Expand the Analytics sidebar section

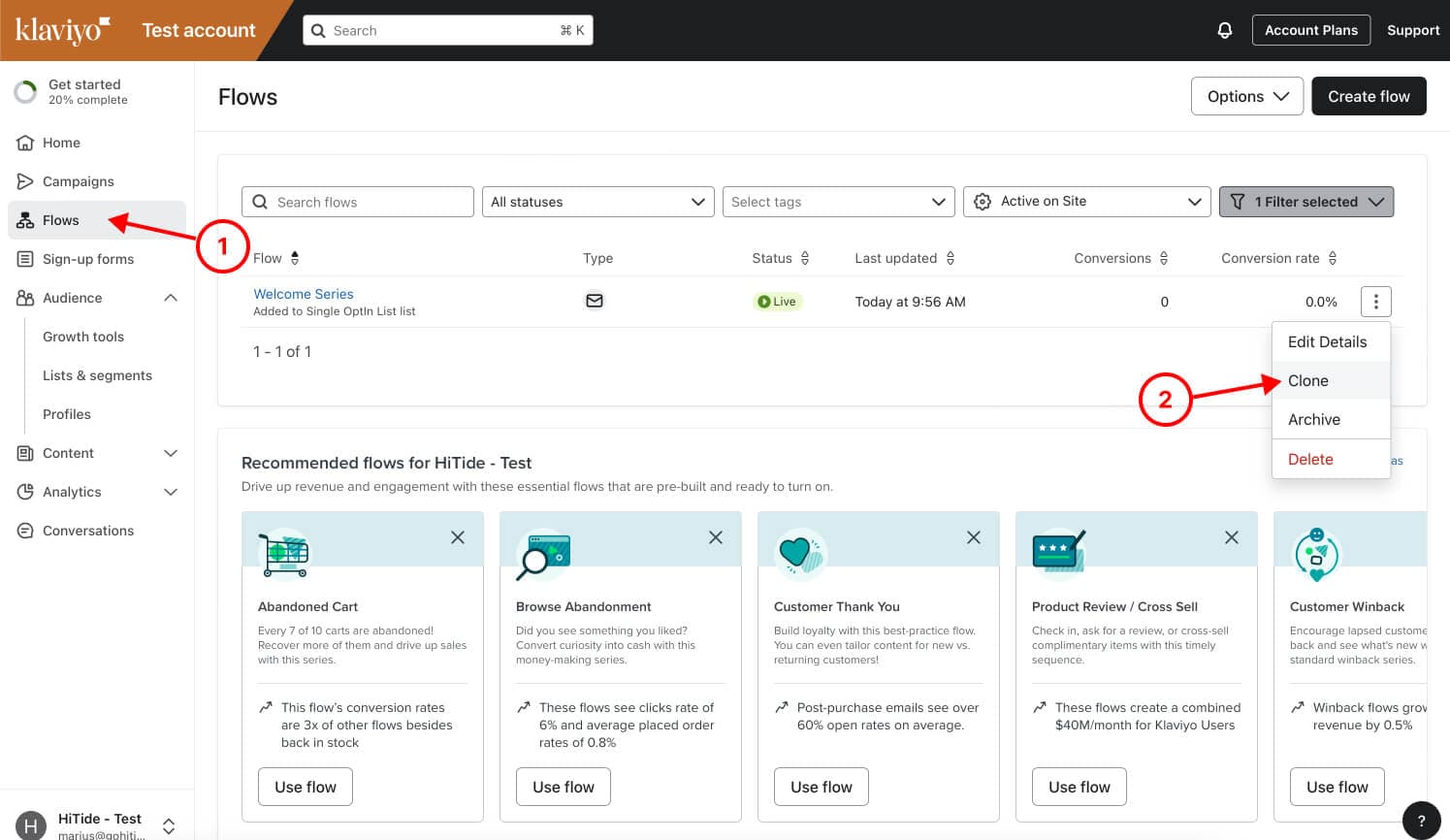(171, 492)
